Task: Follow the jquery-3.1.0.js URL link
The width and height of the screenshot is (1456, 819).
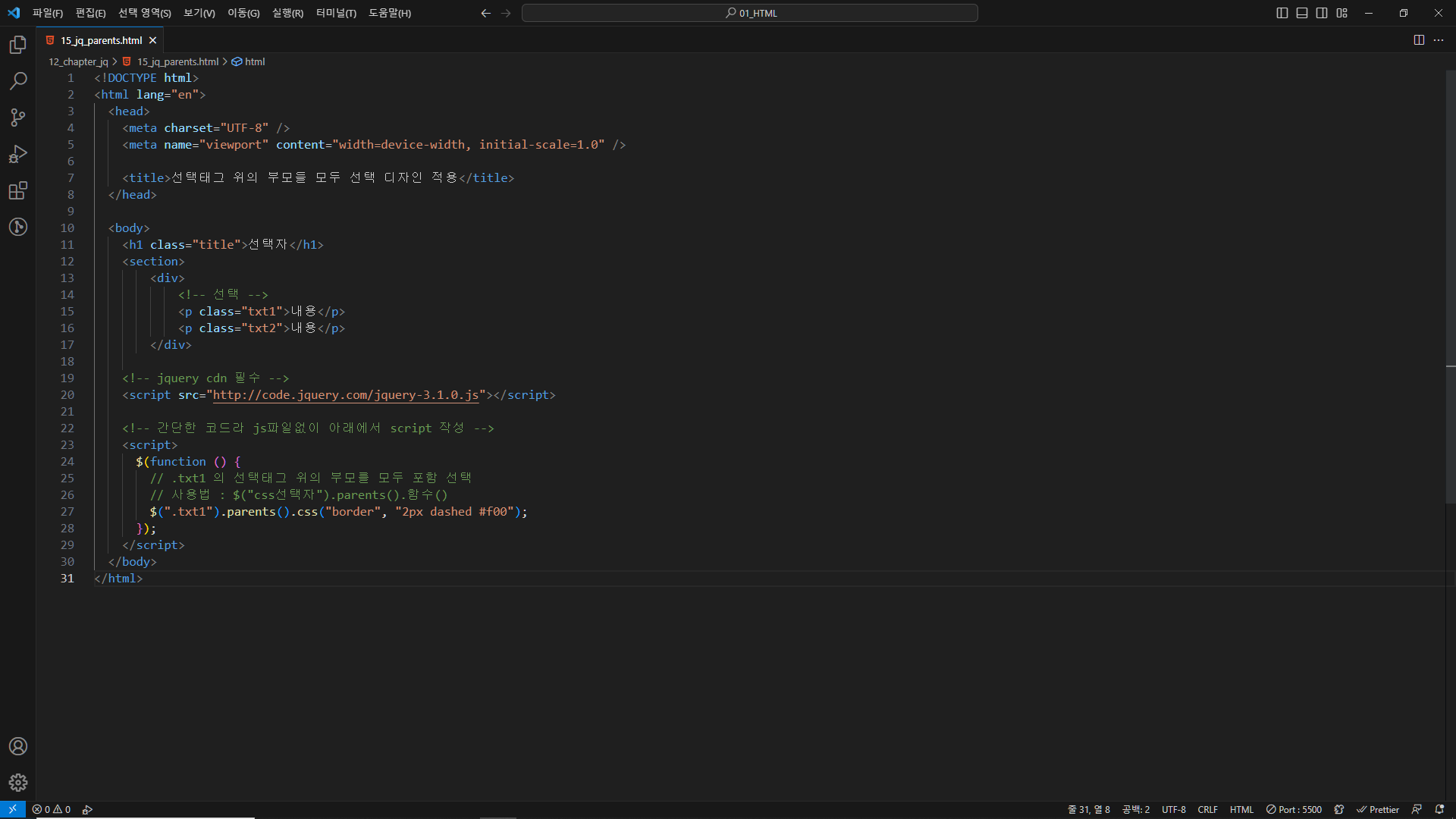Action: [x=346, y=395]
